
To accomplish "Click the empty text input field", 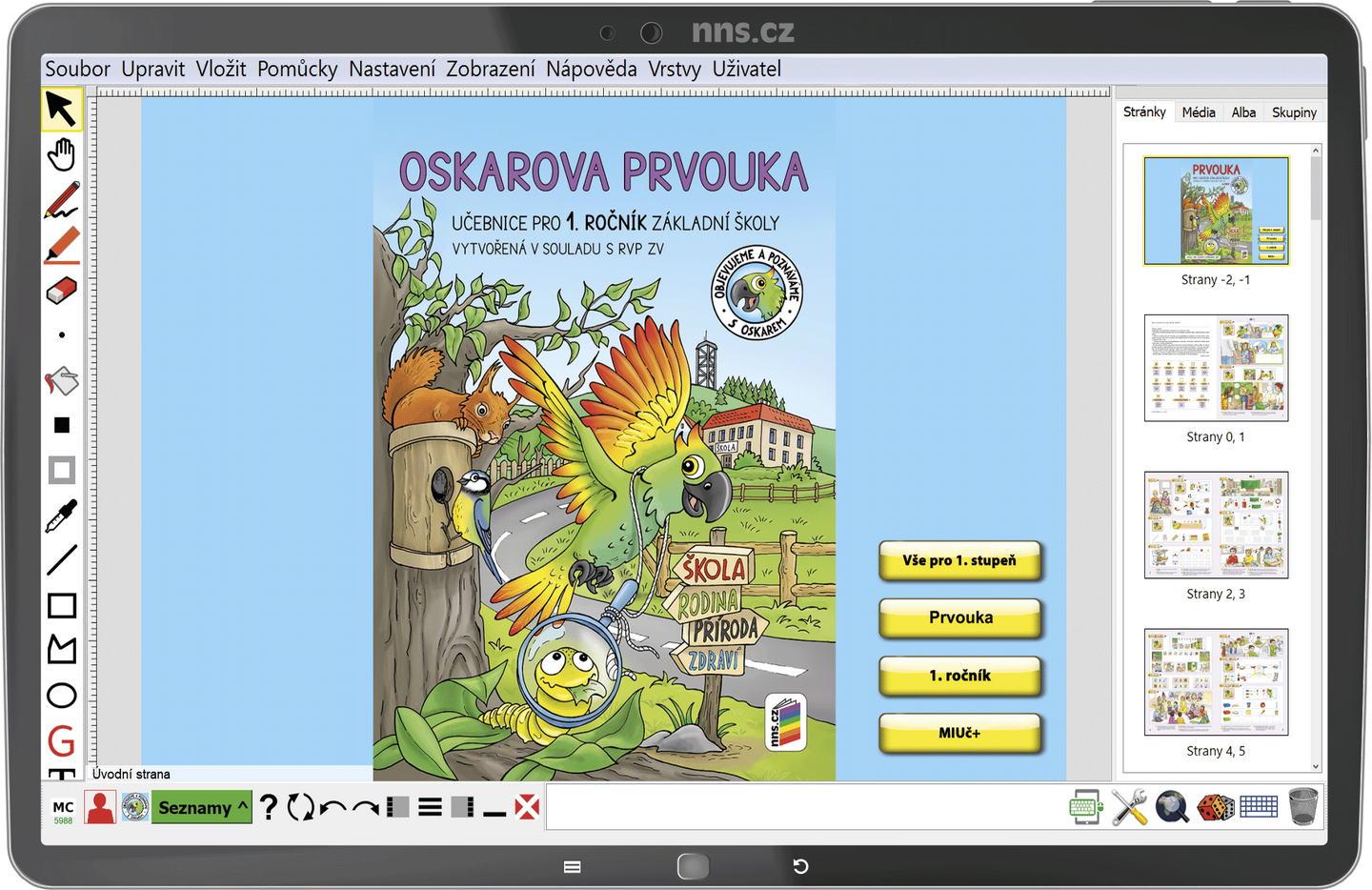I will click(803, 807).
